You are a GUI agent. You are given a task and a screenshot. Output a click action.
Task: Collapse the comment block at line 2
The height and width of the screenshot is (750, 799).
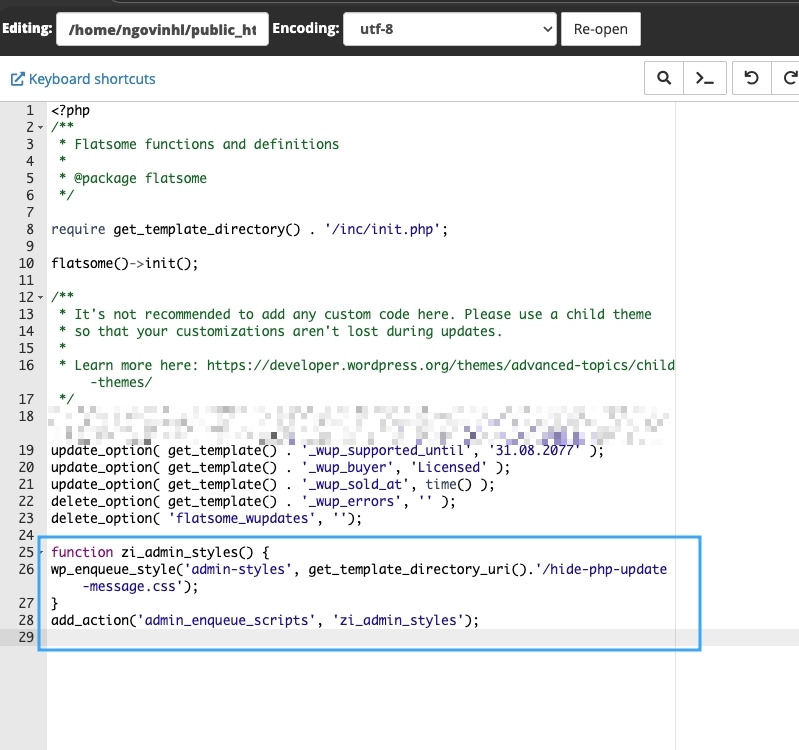pos(41,127)
